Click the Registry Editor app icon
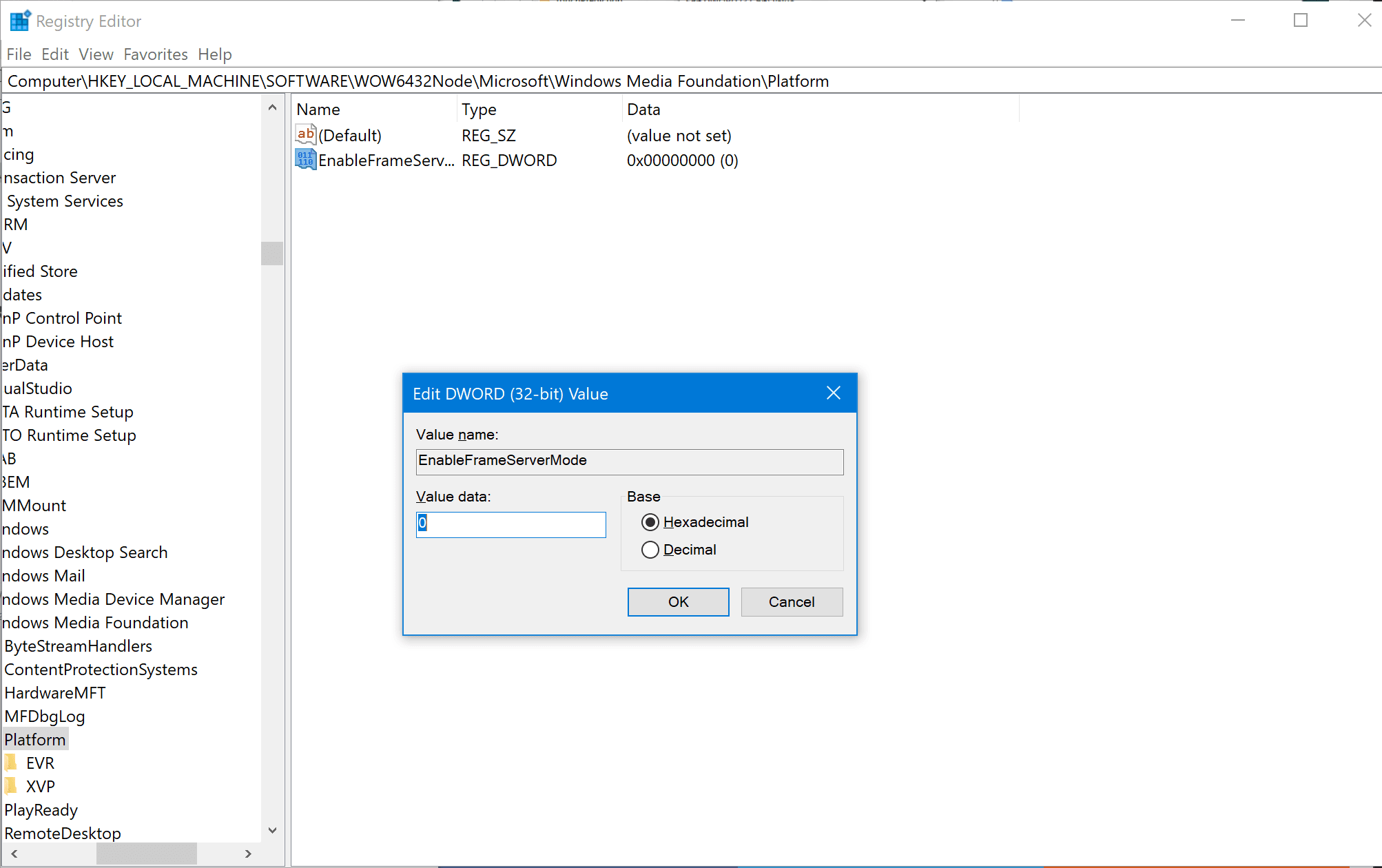The height and width of the screenshot is (868, 1382). 20,21
